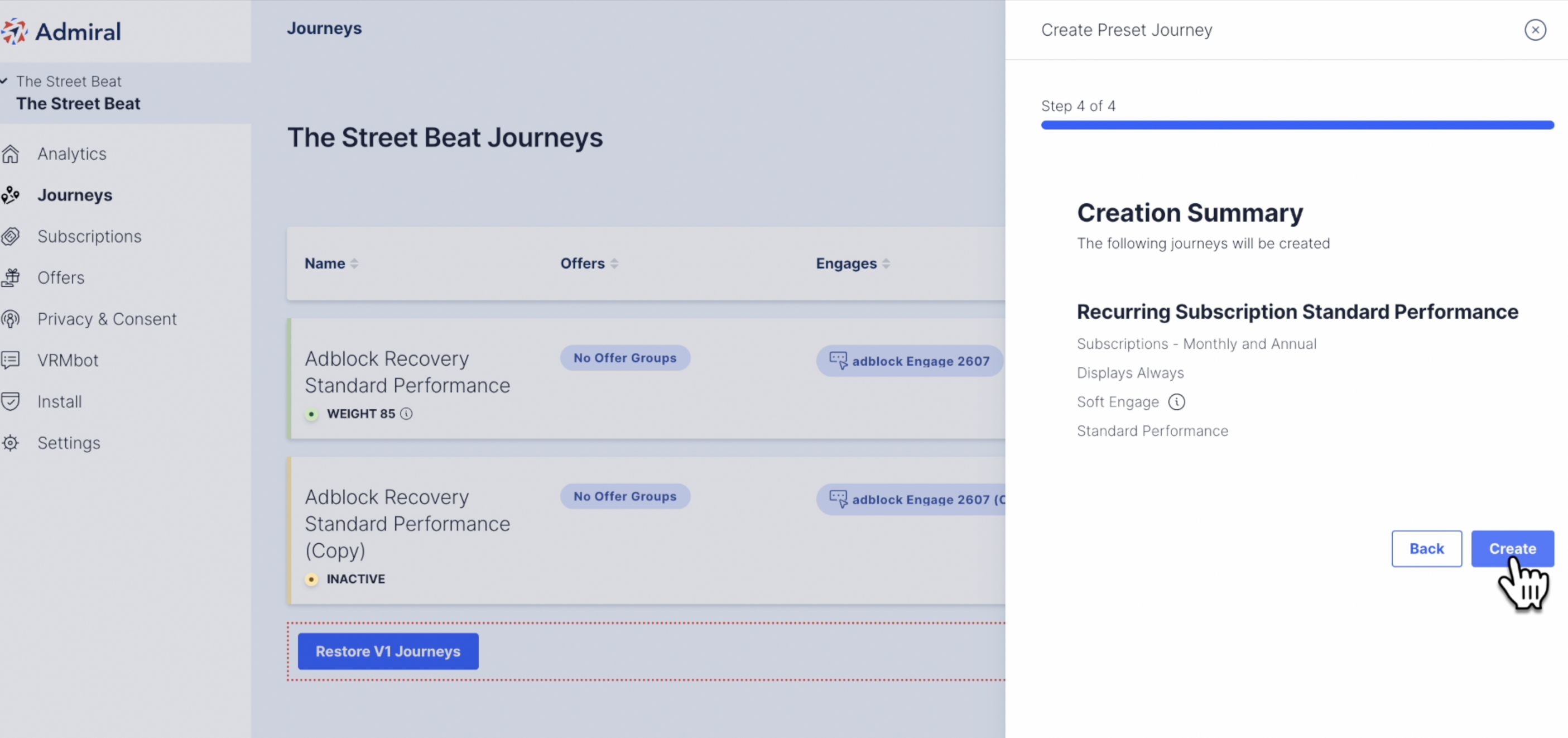
Task: Click Recurring Subscription Standard Performance heading
Action: point(1297,312)
